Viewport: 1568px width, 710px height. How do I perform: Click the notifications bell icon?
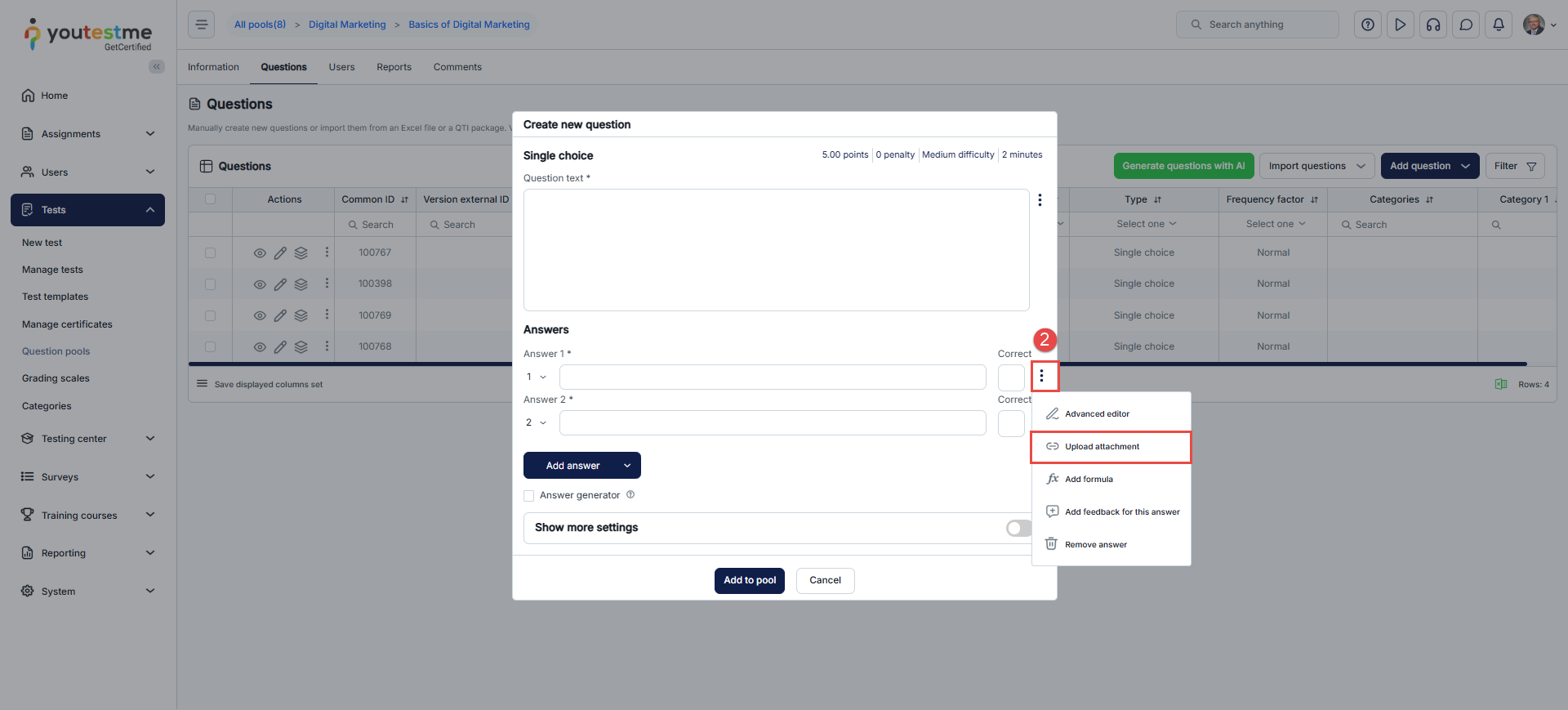(x=1499, y=25)
